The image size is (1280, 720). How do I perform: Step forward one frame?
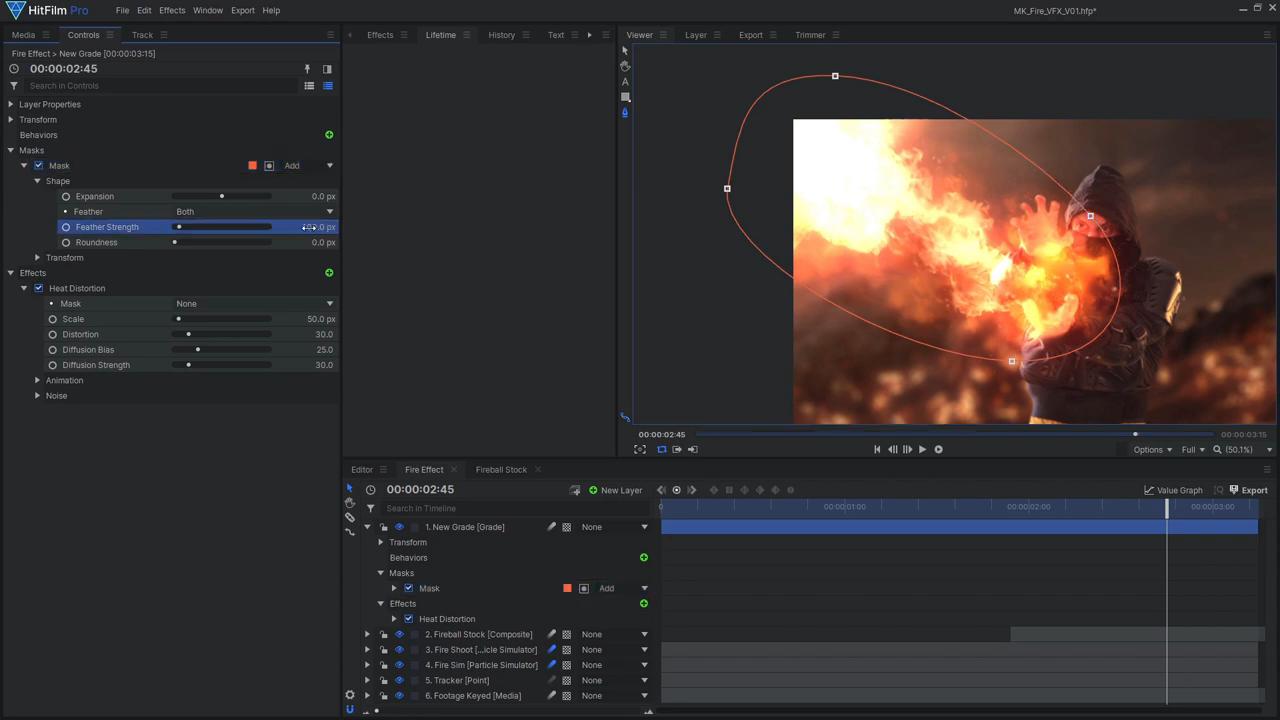pyautogui.click(x=907, y=450)
